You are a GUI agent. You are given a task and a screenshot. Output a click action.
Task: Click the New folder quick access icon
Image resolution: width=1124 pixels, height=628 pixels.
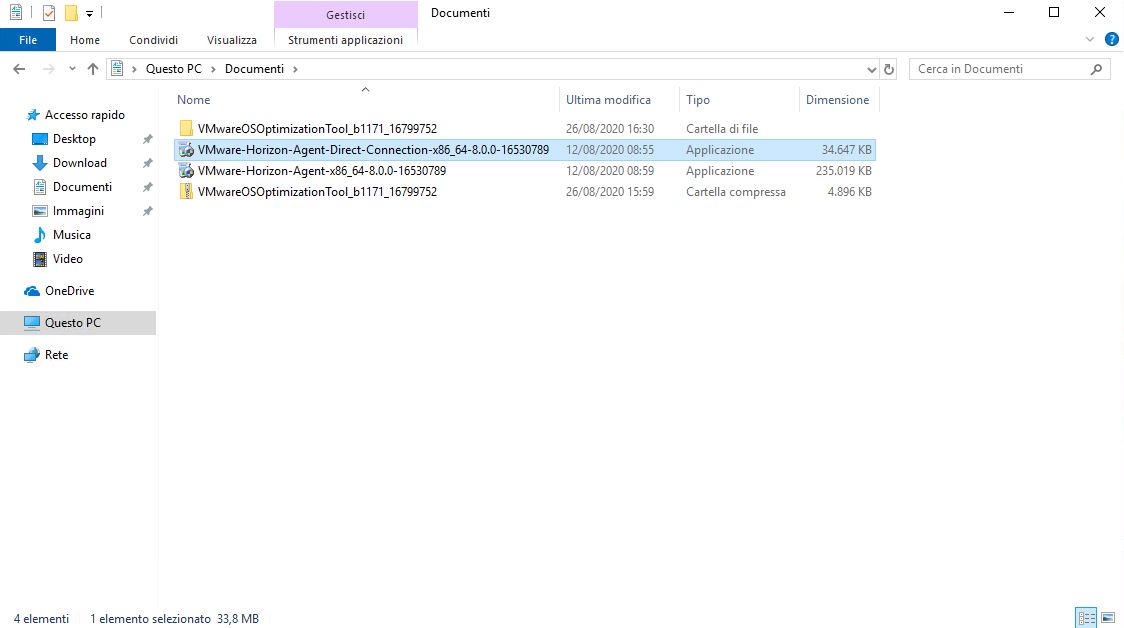[x=71, y=13]
